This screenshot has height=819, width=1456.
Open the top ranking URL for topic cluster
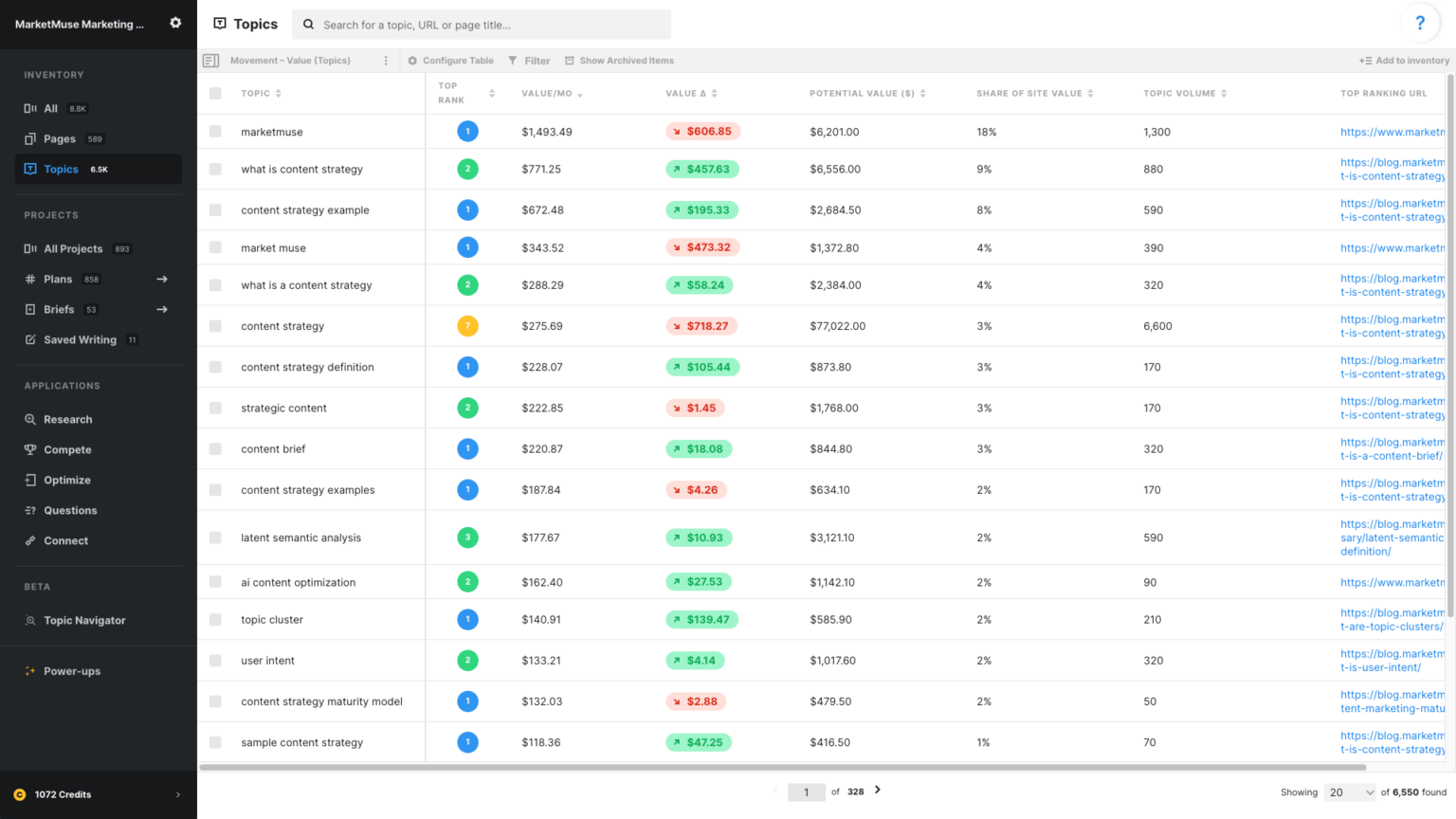(x=1391, y=619)
